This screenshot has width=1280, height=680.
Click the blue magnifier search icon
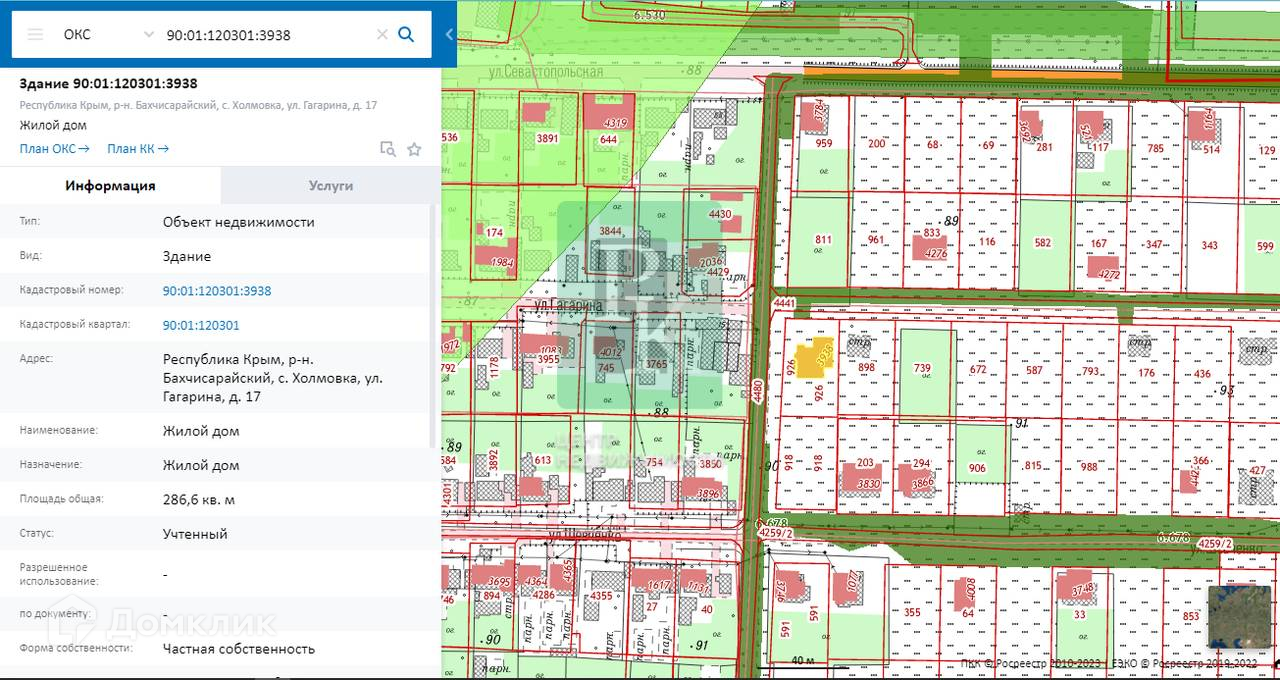406,34
